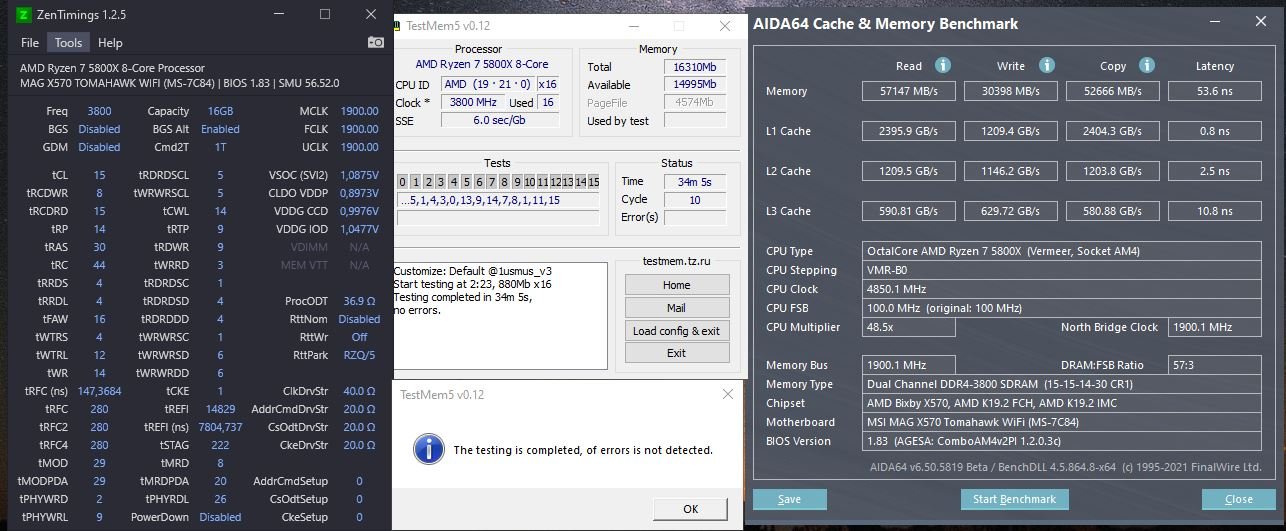Click the Available 14995Mb field

click(695, 85)
